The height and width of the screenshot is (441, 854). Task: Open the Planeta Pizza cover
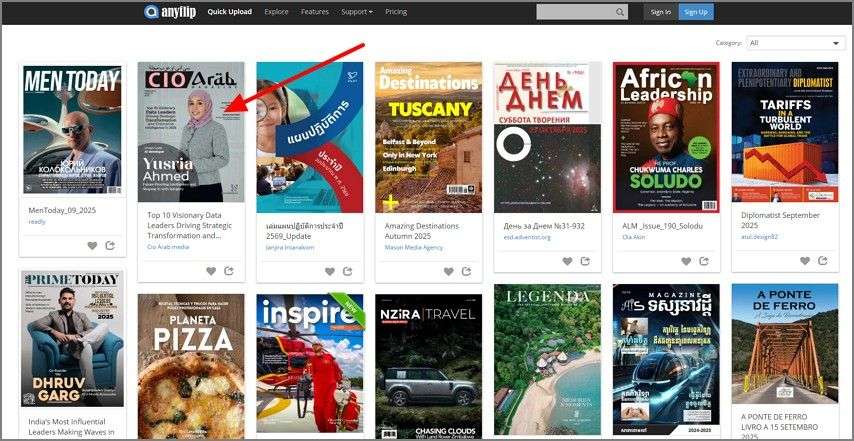(x=191, y=366)
